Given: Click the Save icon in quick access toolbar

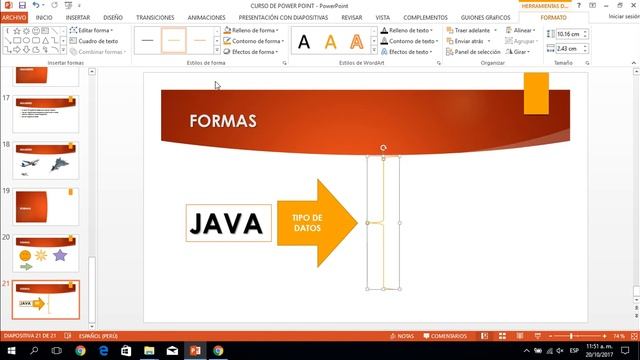Looking at the screenshot, I should (x=22, y=5).
